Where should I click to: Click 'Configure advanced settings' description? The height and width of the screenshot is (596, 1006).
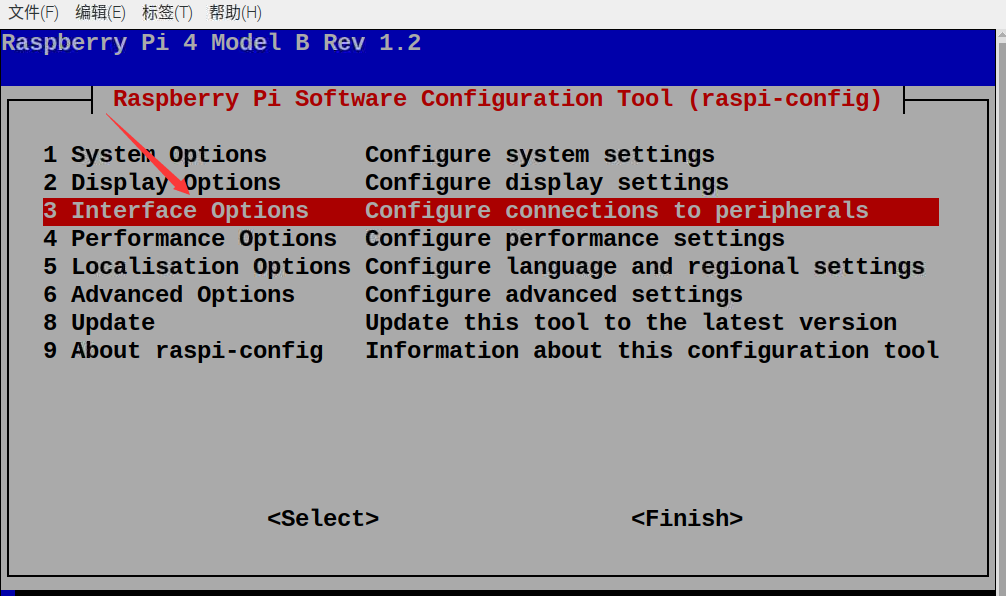coord(554,295)
